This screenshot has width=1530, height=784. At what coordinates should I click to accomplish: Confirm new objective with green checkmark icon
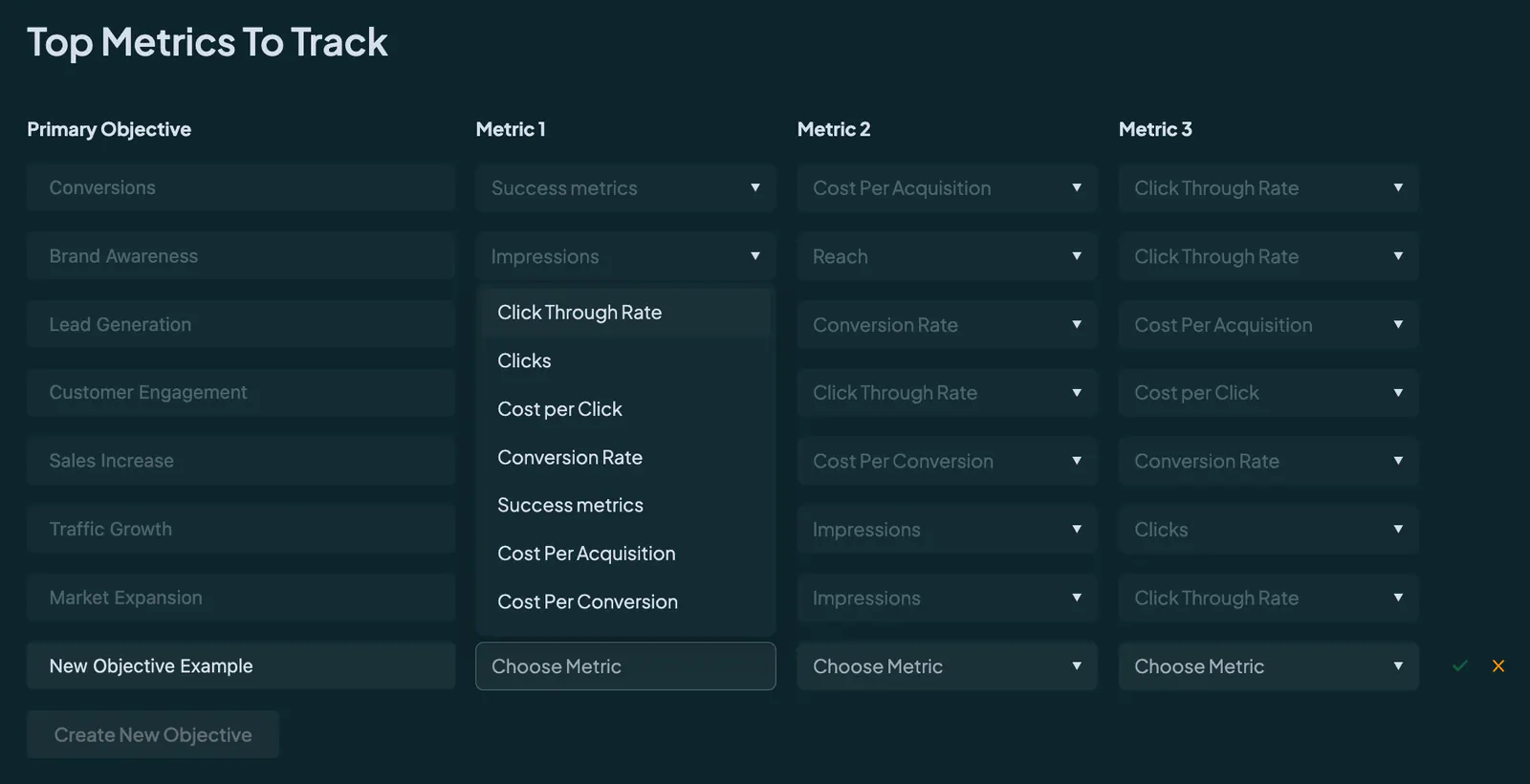1459,666
